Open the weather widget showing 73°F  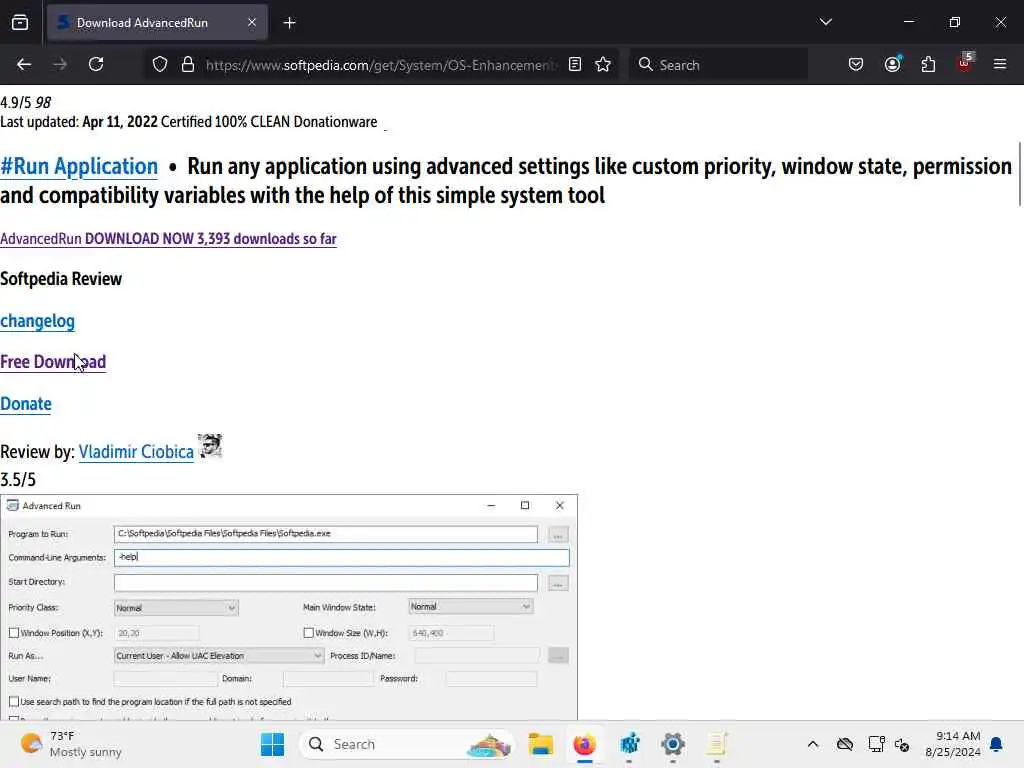pos(71,744)
